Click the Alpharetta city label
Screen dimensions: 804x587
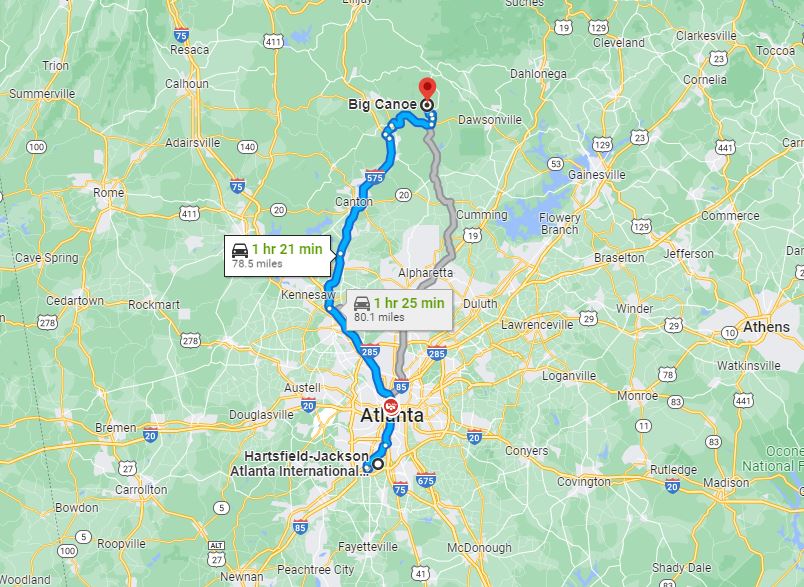click(x=426, y=272)
